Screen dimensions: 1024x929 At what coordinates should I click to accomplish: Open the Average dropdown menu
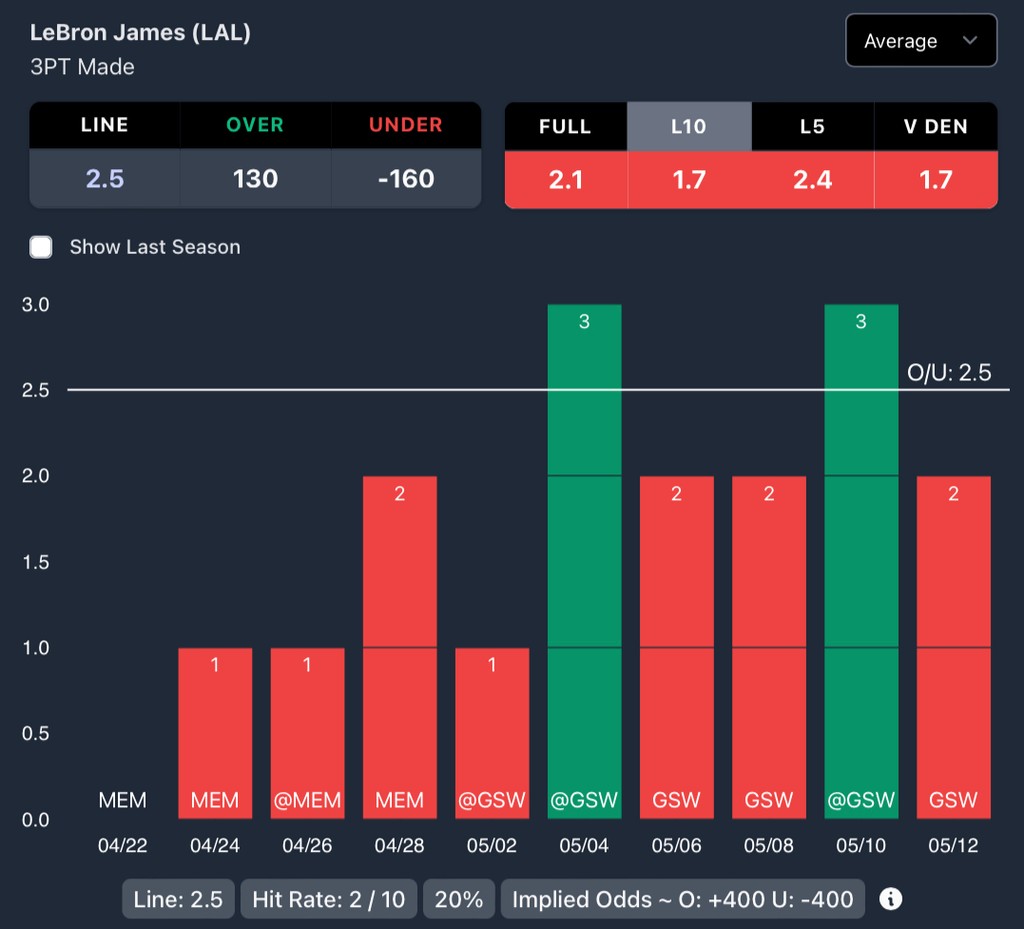click(921, 40)
